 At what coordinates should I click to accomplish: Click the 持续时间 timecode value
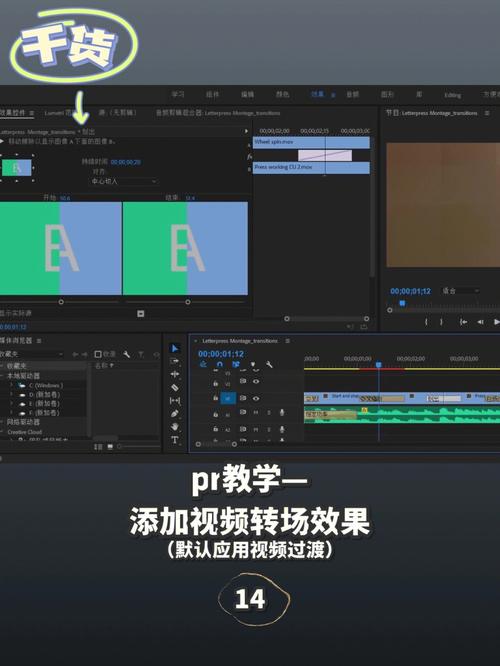pyautogui.click(x=126, y=162)
